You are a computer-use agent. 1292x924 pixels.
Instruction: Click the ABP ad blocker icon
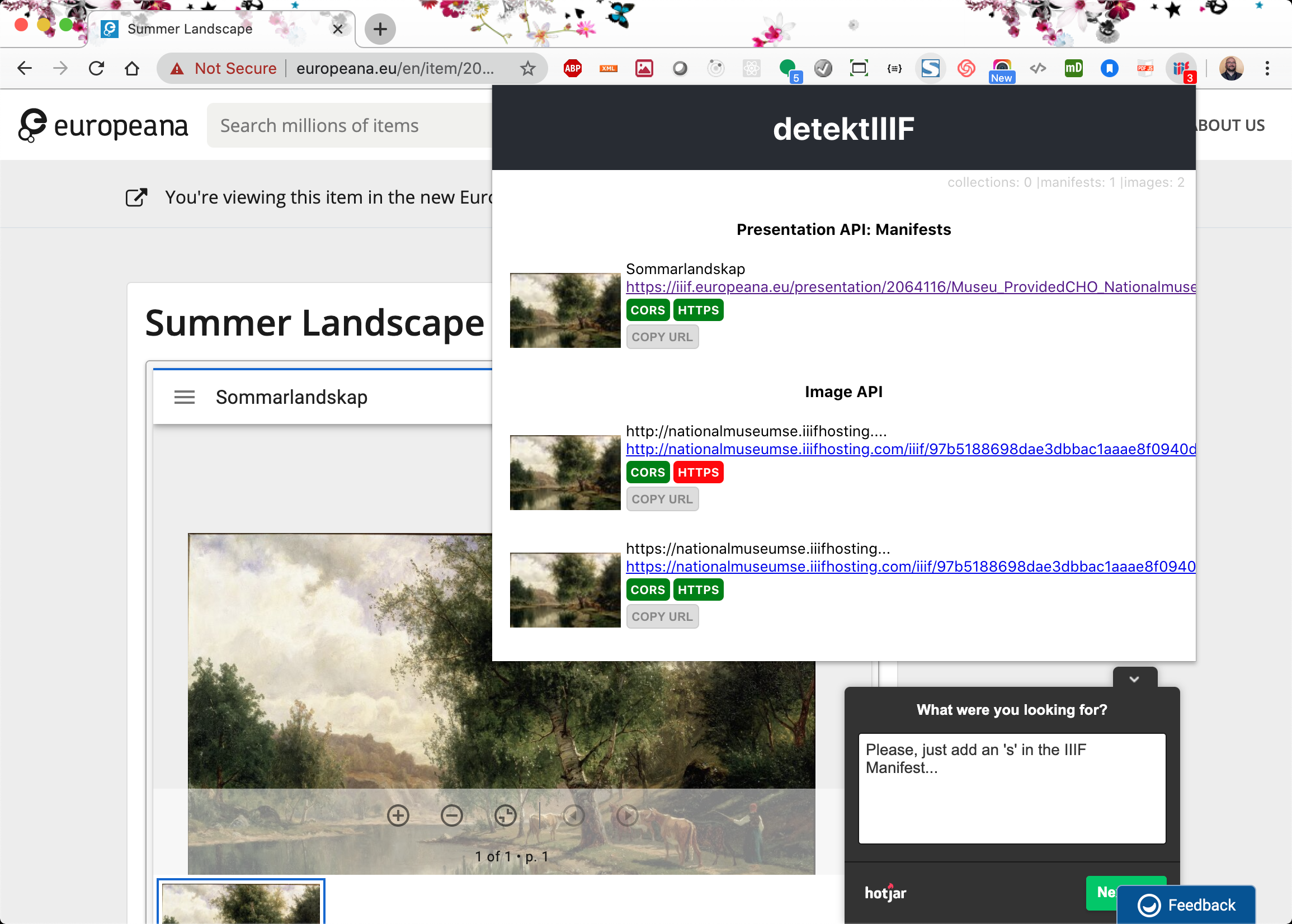coord(572,68)
